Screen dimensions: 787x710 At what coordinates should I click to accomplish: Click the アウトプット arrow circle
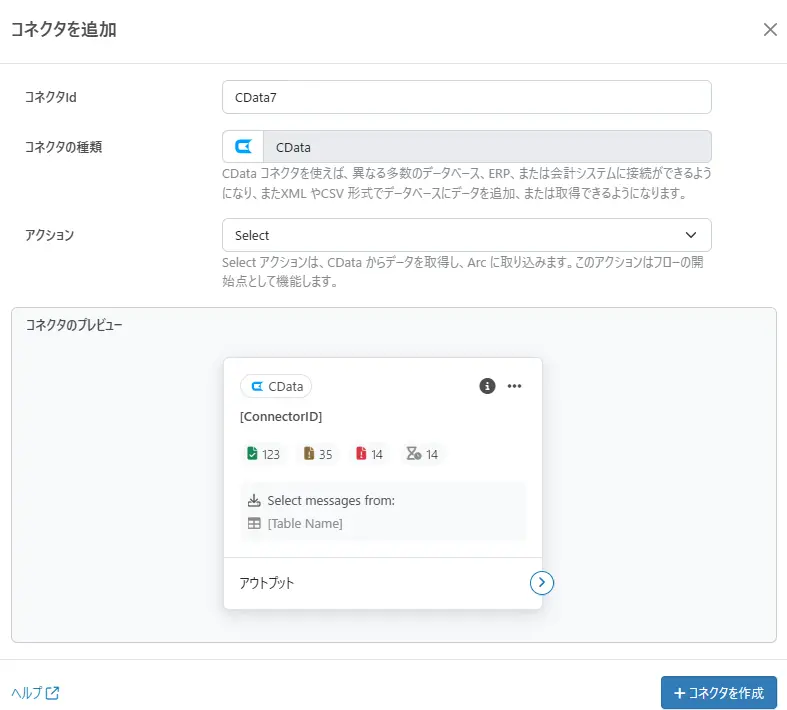[542, 583]
